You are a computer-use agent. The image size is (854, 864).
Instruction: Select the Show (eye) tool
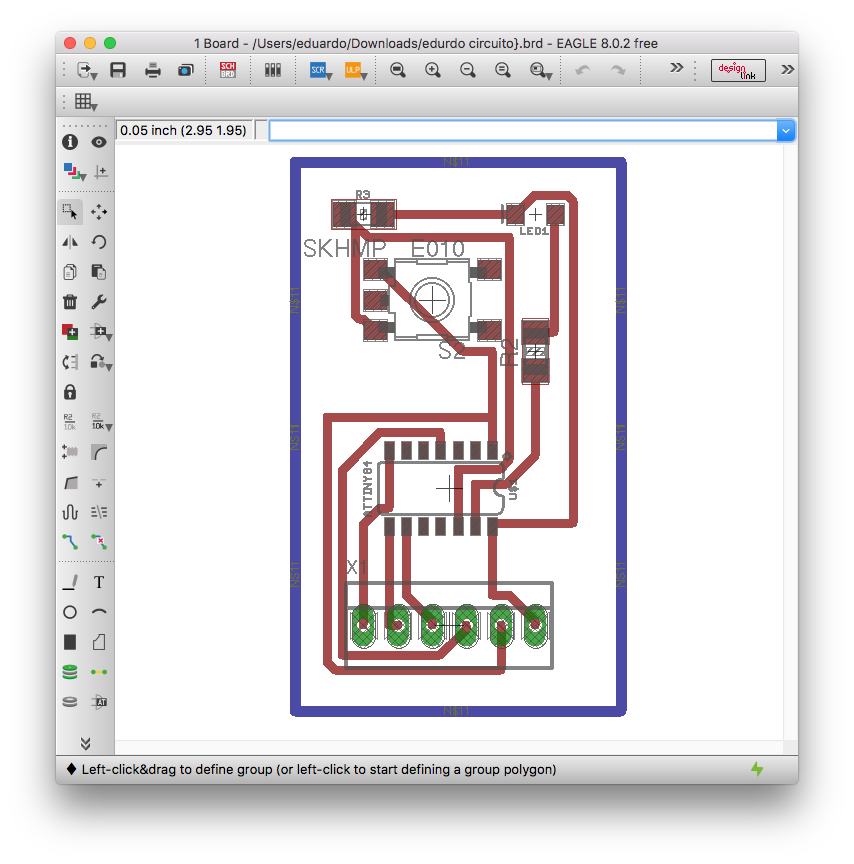(x=99, y=142)
